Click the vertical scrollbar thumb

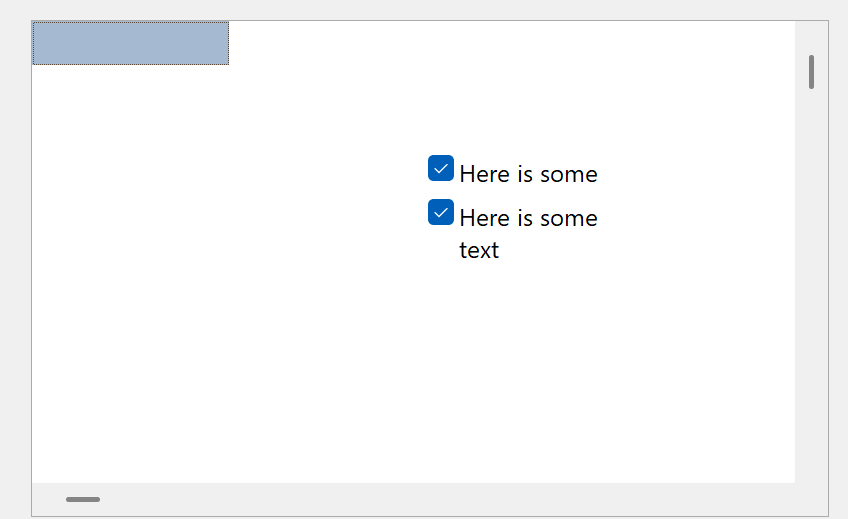coord(811,72)
